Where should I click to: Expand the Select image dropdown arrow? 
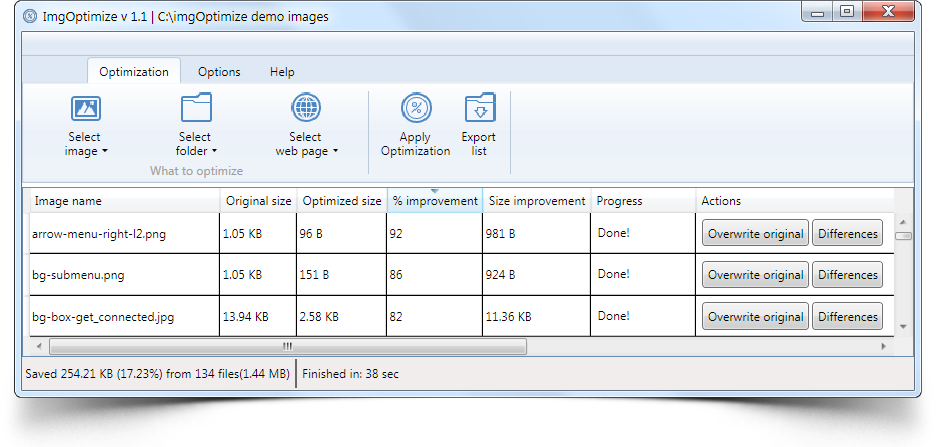pos(105,151)
